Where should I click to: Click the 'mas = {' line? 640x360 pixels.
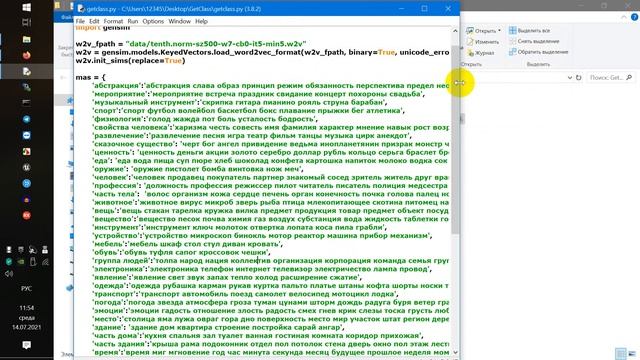(90, 77)
